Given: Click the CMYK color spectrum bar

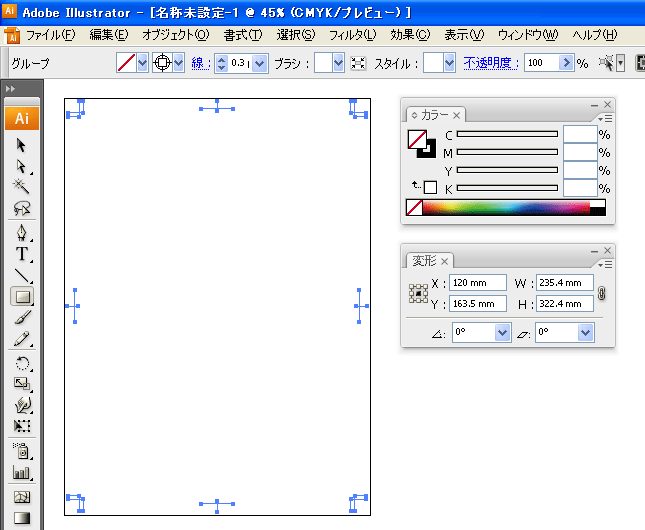Looking at the screenshot, I should click(506, 207).
